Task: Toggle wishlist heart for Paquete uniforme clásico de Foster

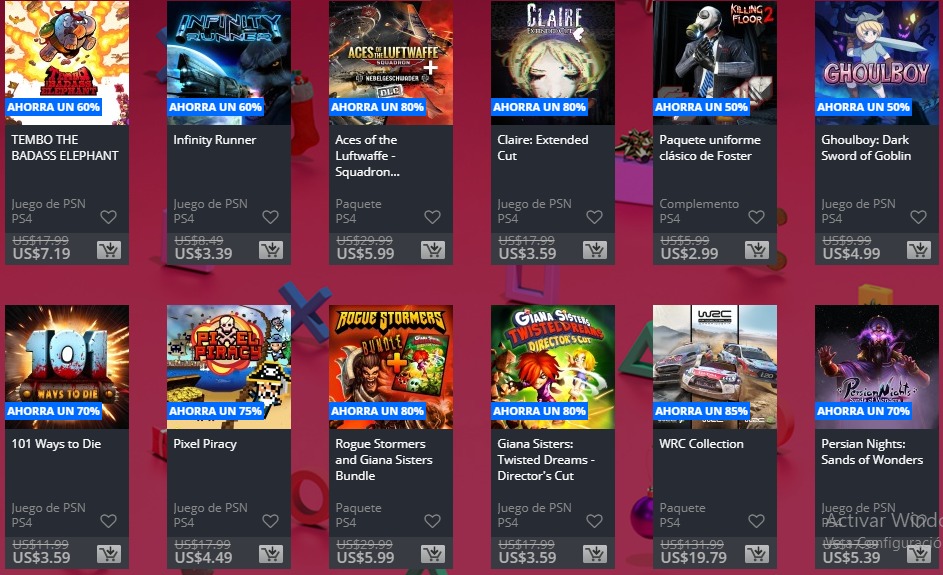Action: (757, 217)
